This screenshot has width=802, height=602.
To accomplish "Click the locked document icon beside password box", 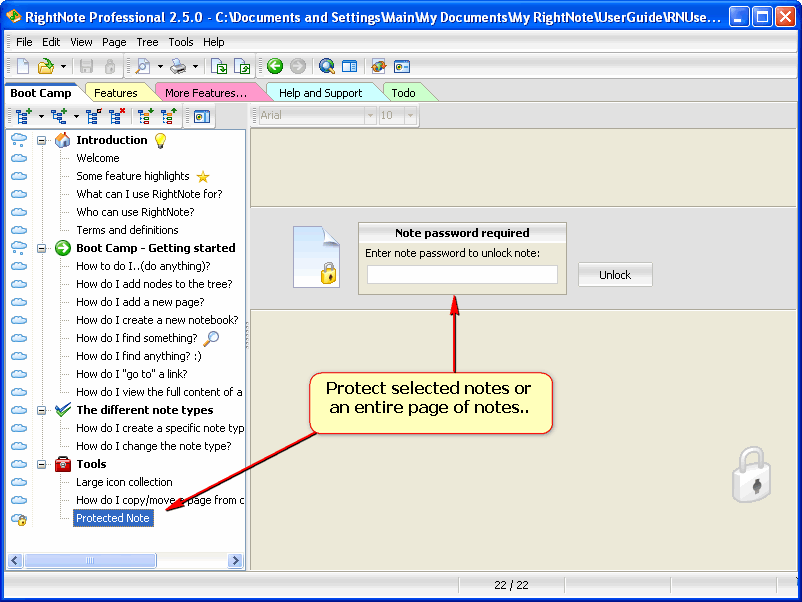I will (x=317, y=257).
